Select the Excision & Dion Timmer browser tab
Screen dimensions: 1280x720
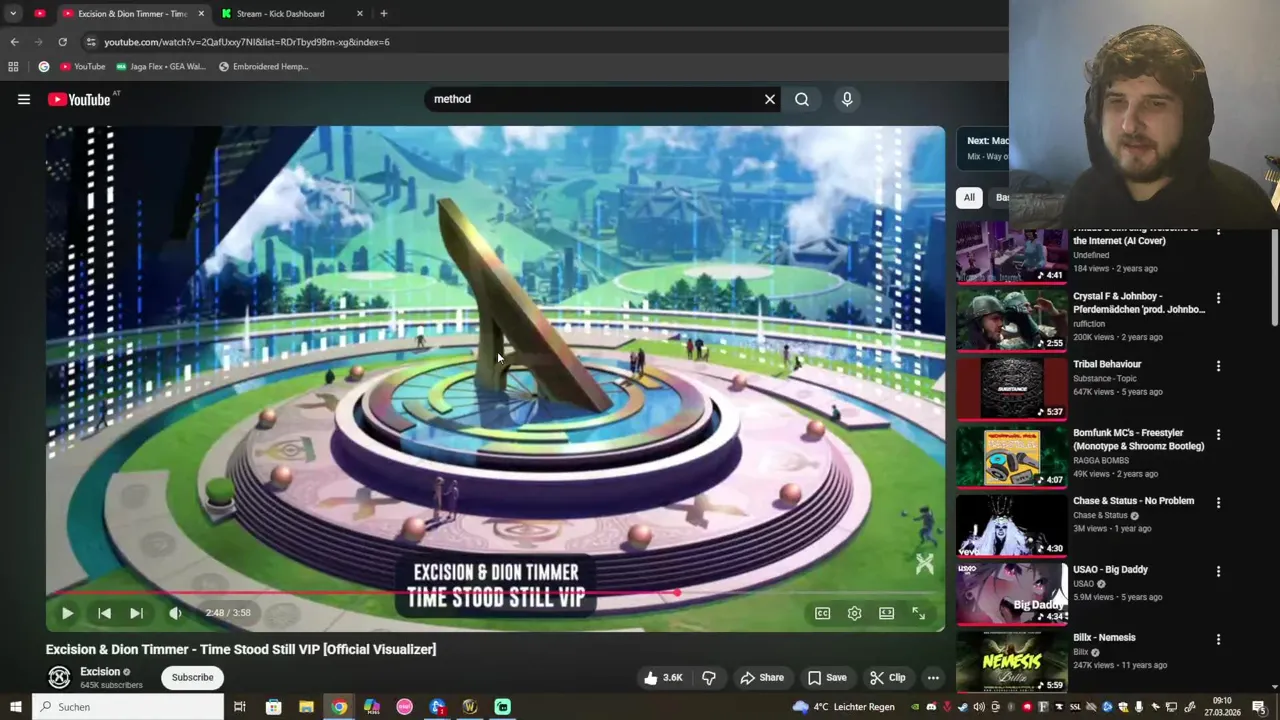132,14
